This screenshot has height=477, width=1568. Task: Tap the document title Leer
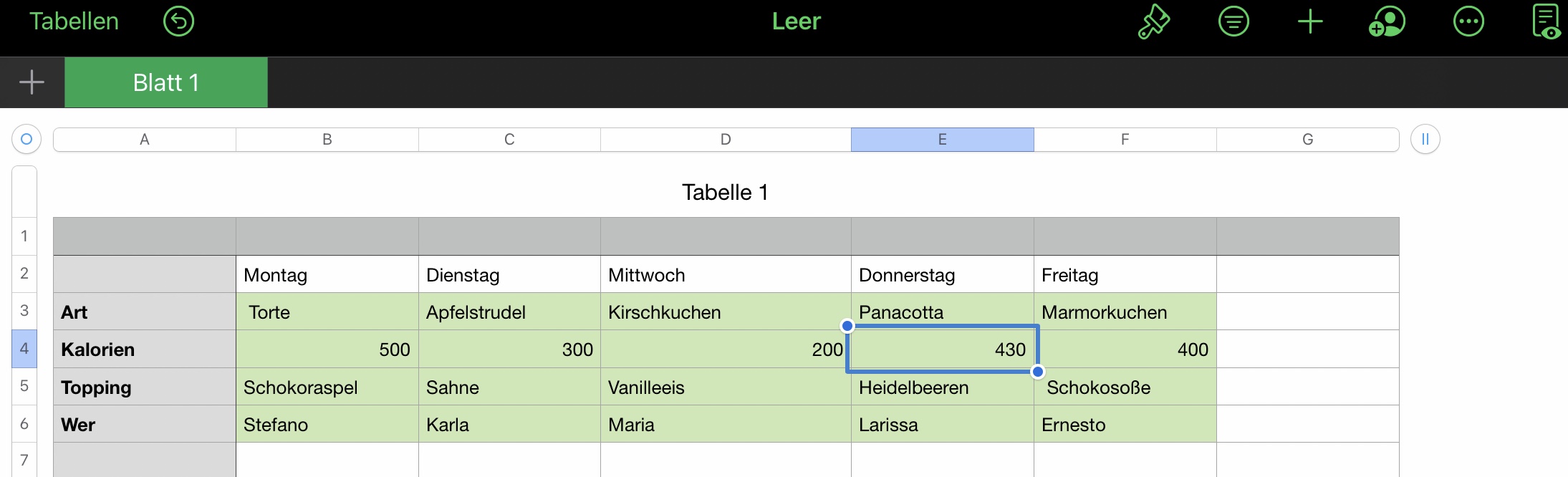coord(796,21)
